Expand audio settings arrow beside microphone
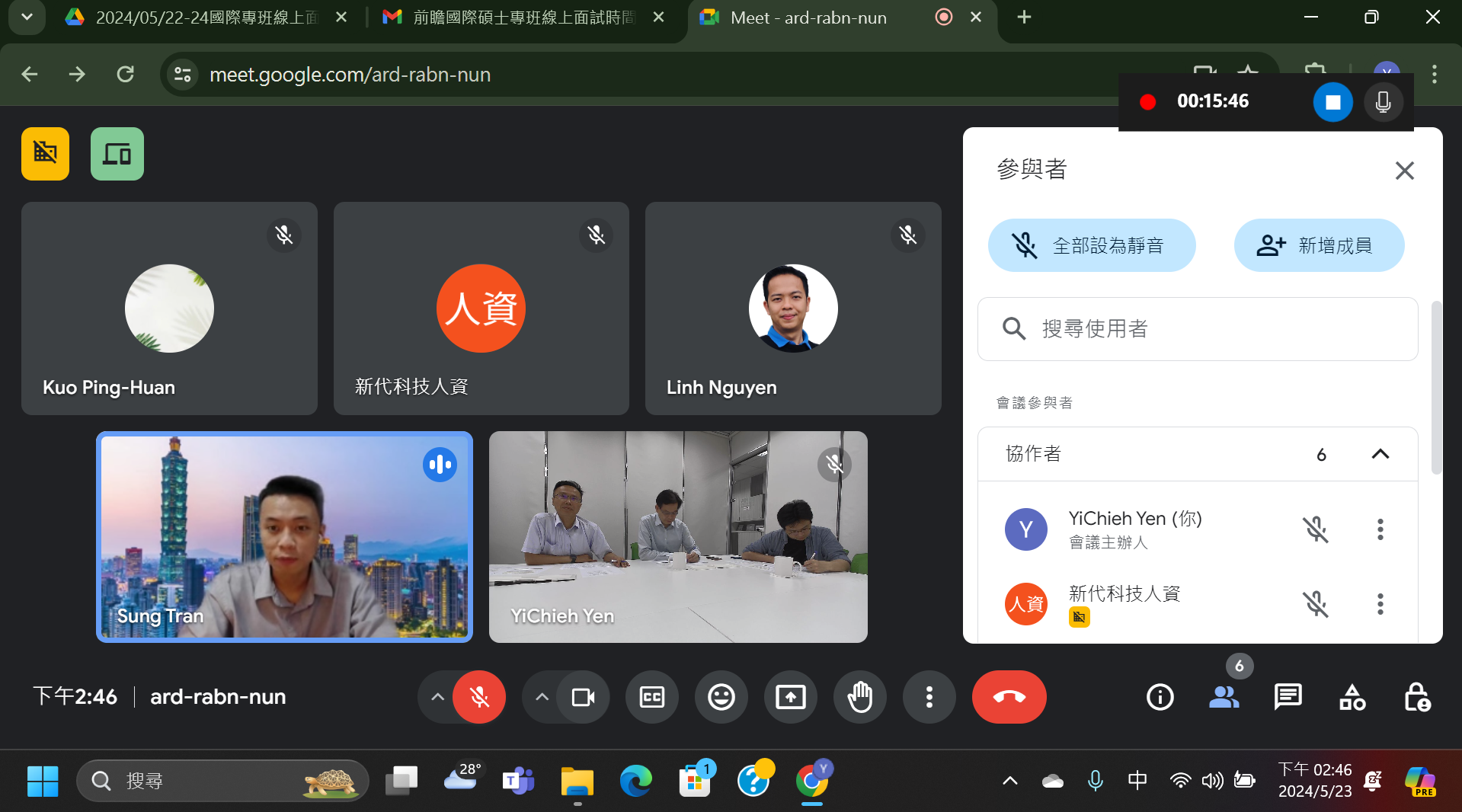The height and width of the screenshot is (812, 1462). (437, 697)
